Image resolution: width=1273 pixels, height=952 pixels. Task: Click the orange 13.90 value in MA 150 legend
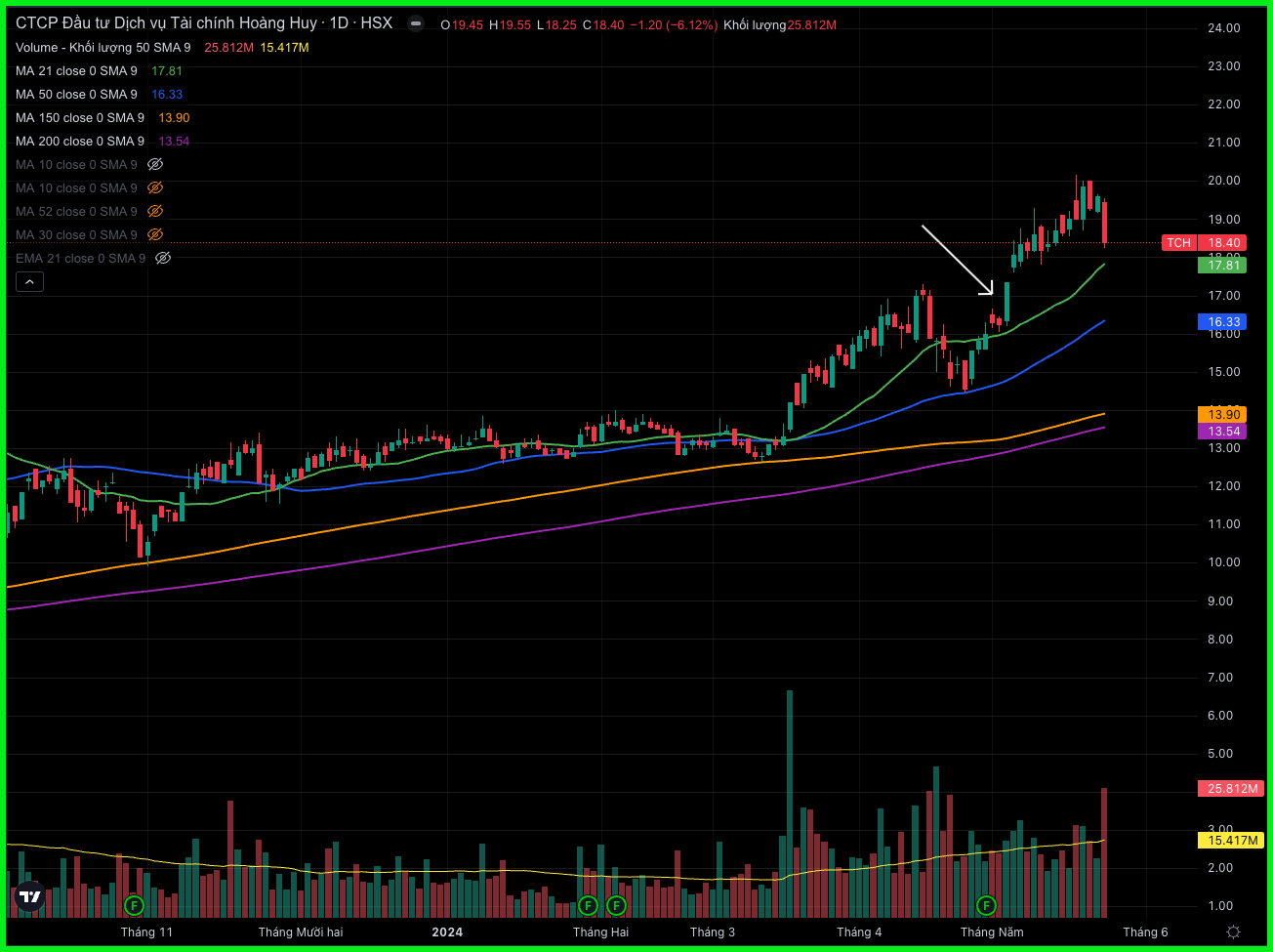(x=174, y=117)
